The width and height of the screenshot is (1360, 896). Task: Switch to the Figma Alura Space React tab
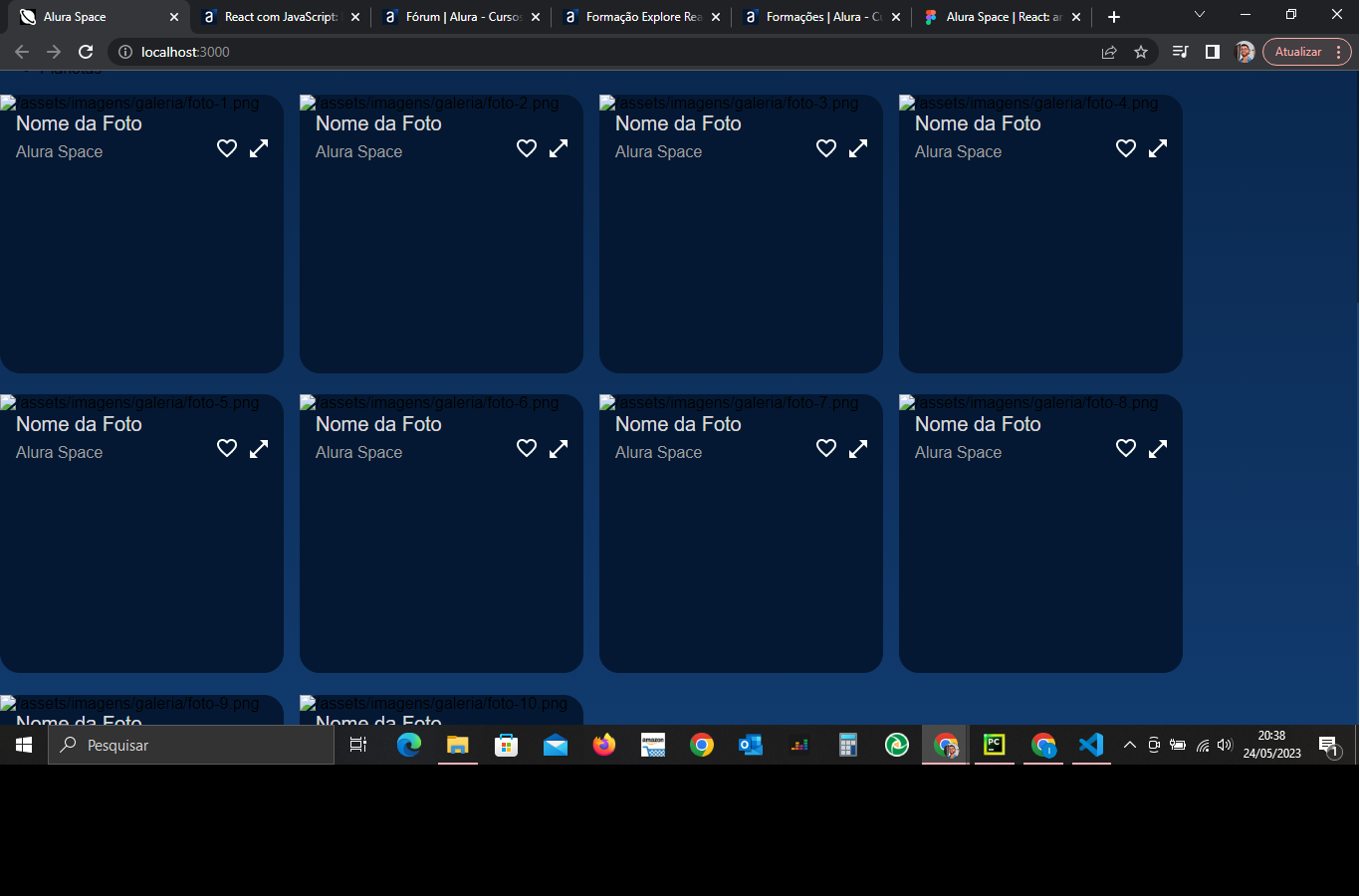point(1003,17)
